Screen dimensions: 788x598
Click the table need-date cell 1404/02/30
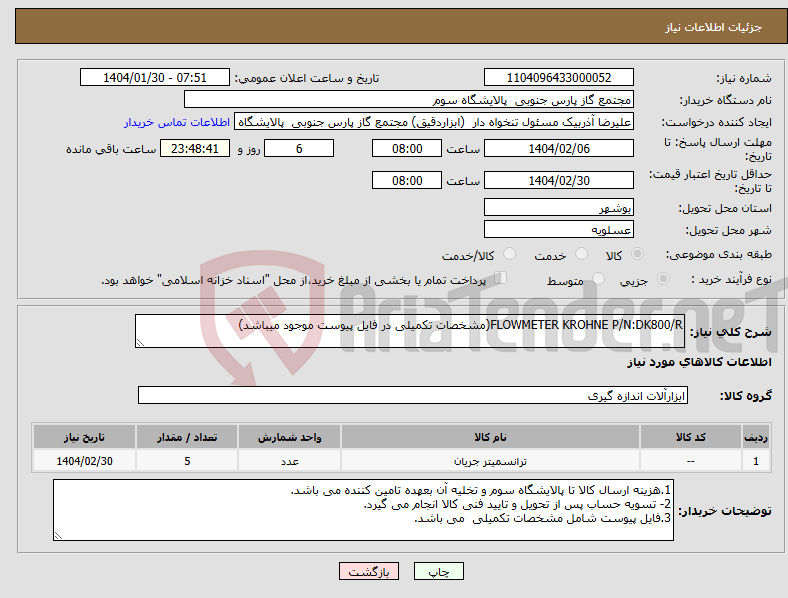pos(84,461)
